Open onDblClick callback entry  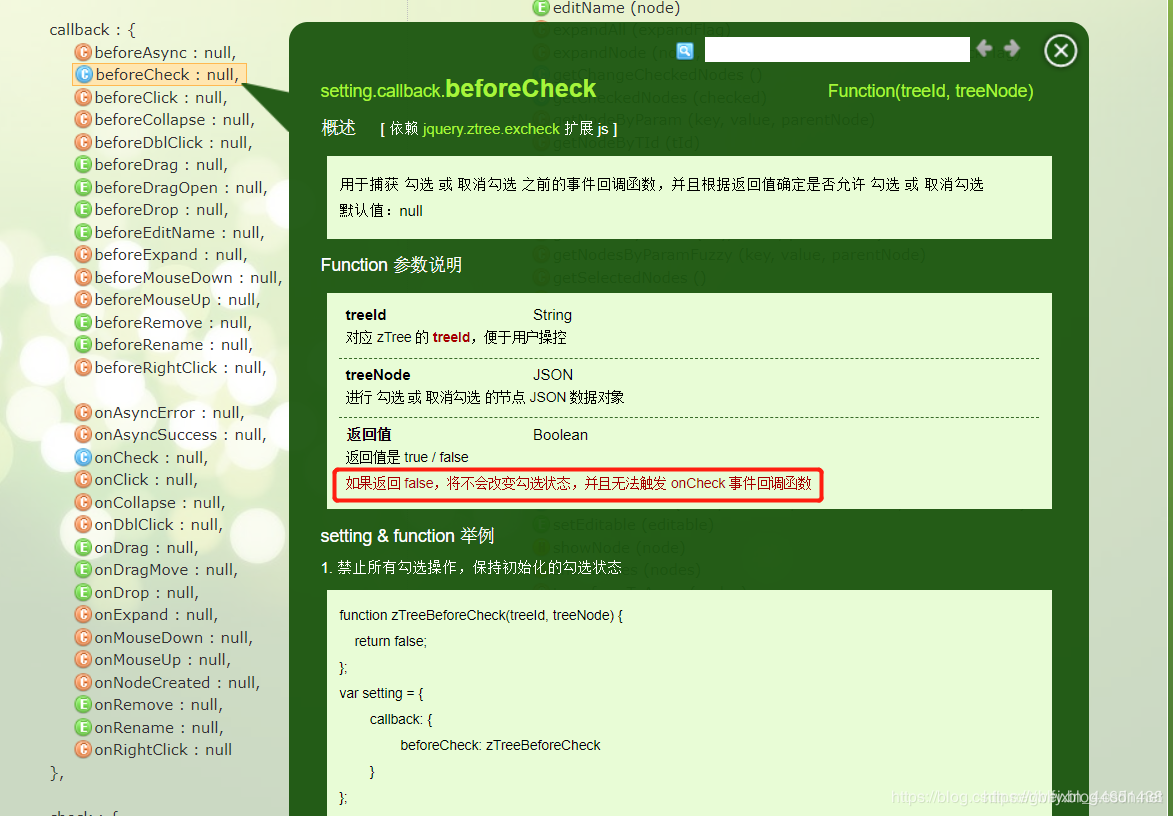click(x=149, y=524)
